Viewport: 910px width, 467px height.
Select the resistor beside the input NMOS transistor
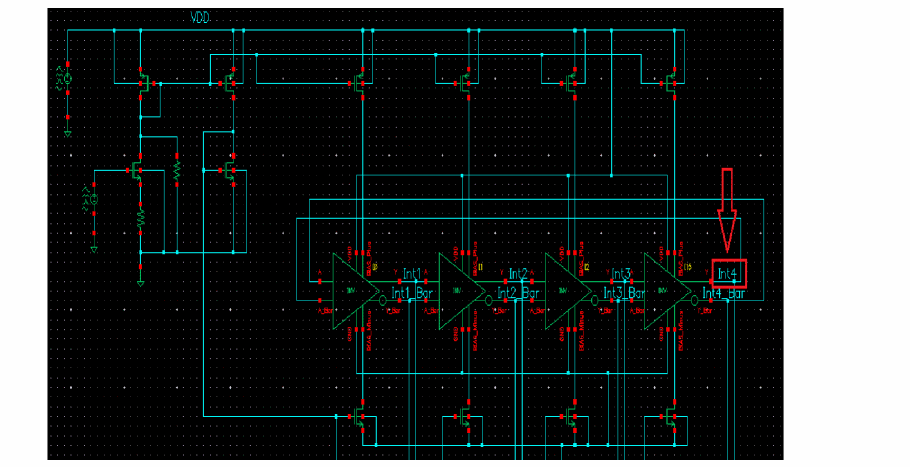click(177, 170)
